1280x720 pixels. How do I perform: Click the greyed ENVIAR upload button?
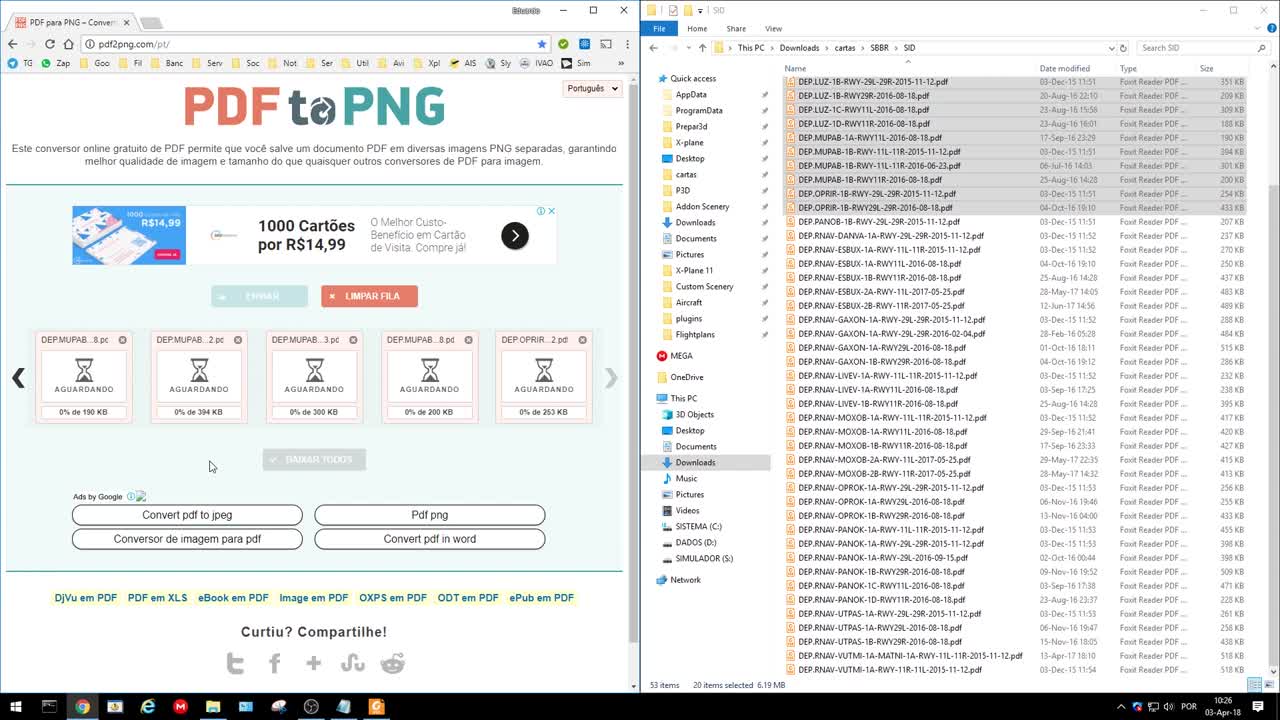pyautogui.click(x=259, y=296)
